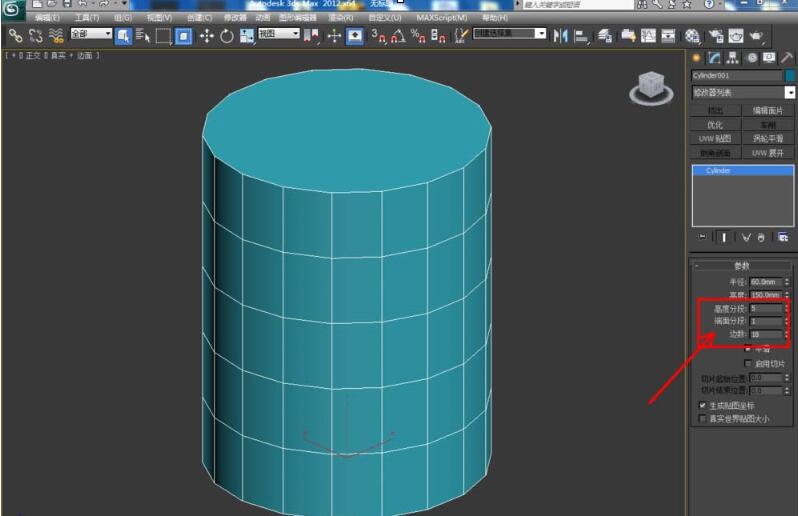Open the modifier list 修改器列表 dropdown
Viewport: 798px width, 516px height.
[743, 92]
